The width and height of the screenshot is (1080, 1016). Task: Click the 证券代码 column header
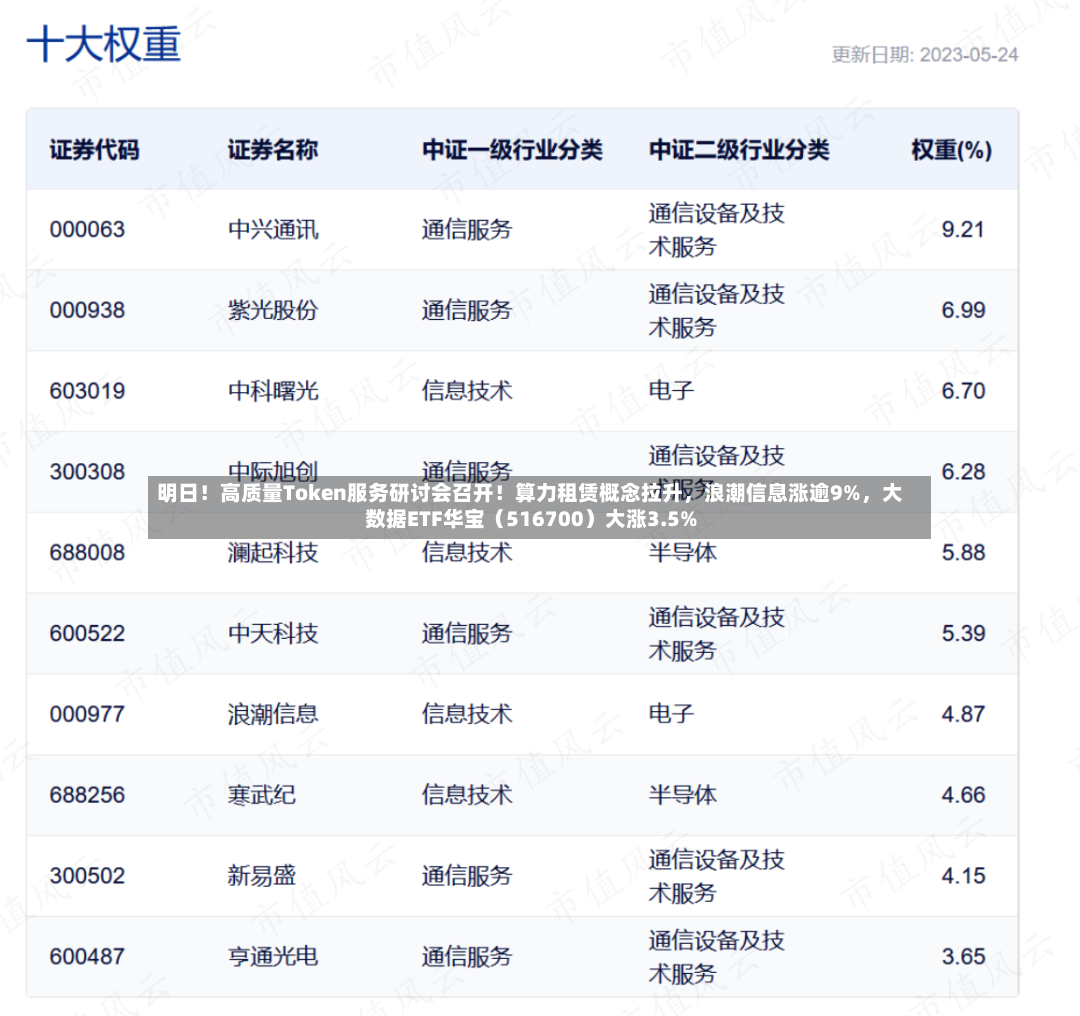(94, 149)
